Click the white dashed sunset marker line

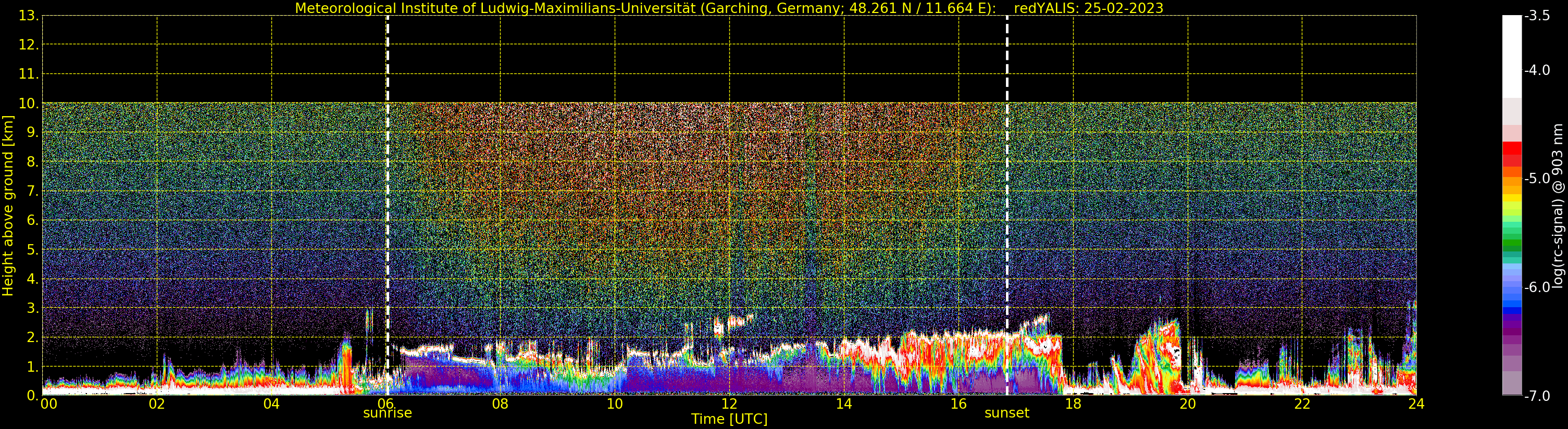(1007, 205)
